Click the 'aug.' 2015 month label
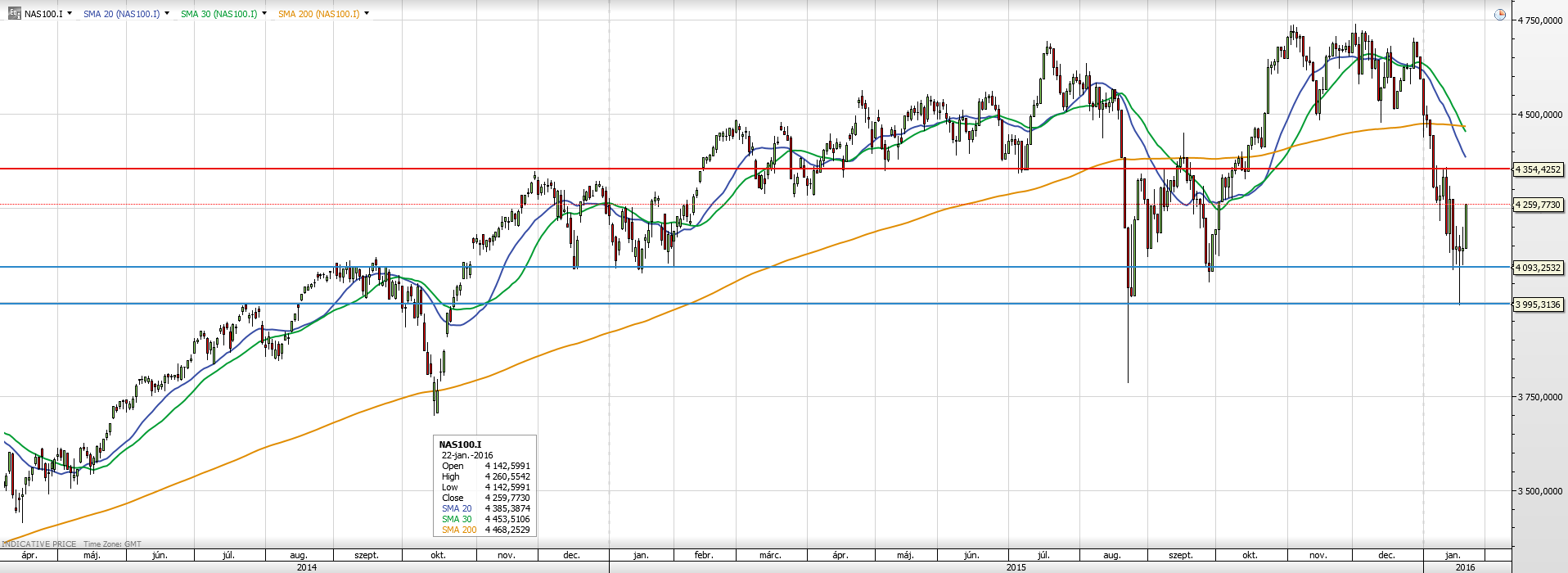The width and height of the screenshot is (1568, 573). pyautogui.click(x=1111, y=555)
